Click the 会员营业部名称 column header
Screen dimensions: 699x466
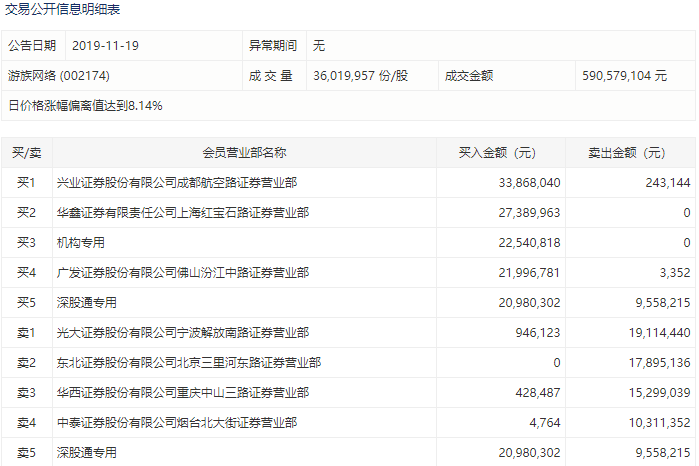244,153
